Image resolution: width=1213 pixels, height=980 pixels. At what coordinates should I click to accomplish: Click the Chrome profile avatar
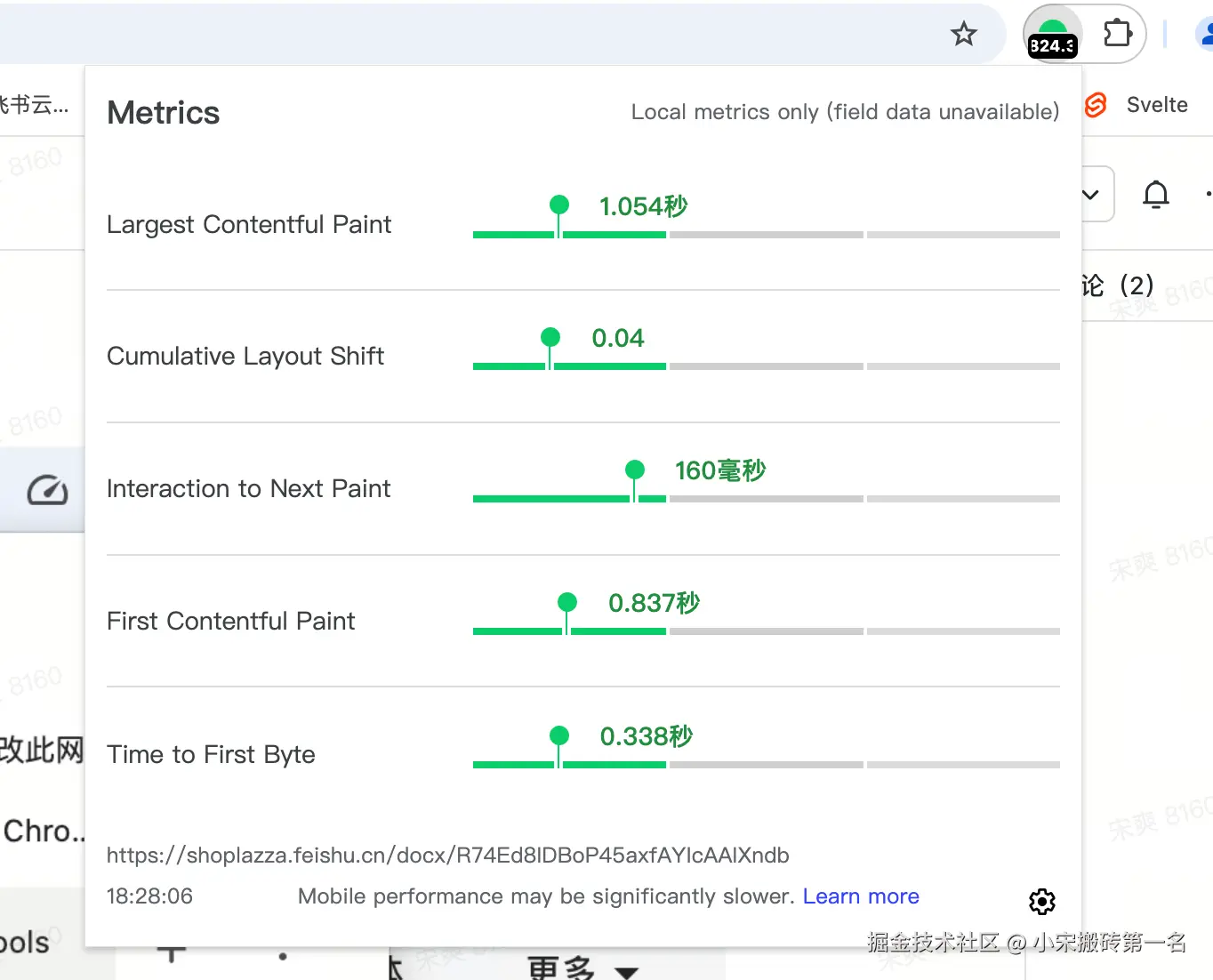[1205, 35]
